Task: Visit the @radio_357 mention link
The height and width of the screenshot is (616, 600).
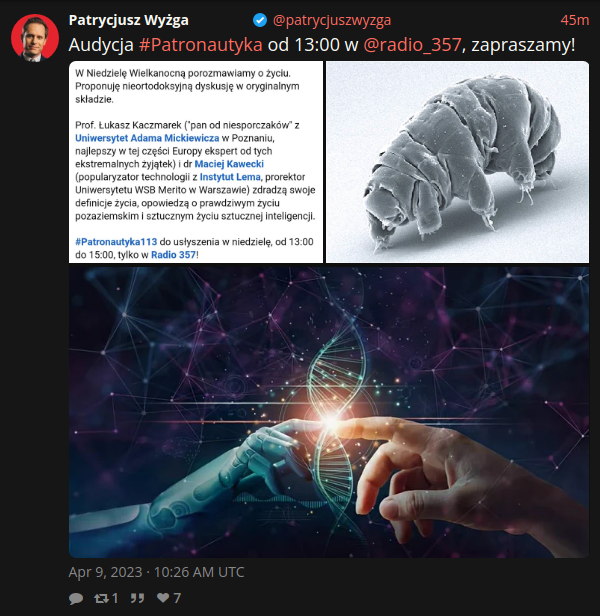Action: pyautogui.click(x=412, y=45)
